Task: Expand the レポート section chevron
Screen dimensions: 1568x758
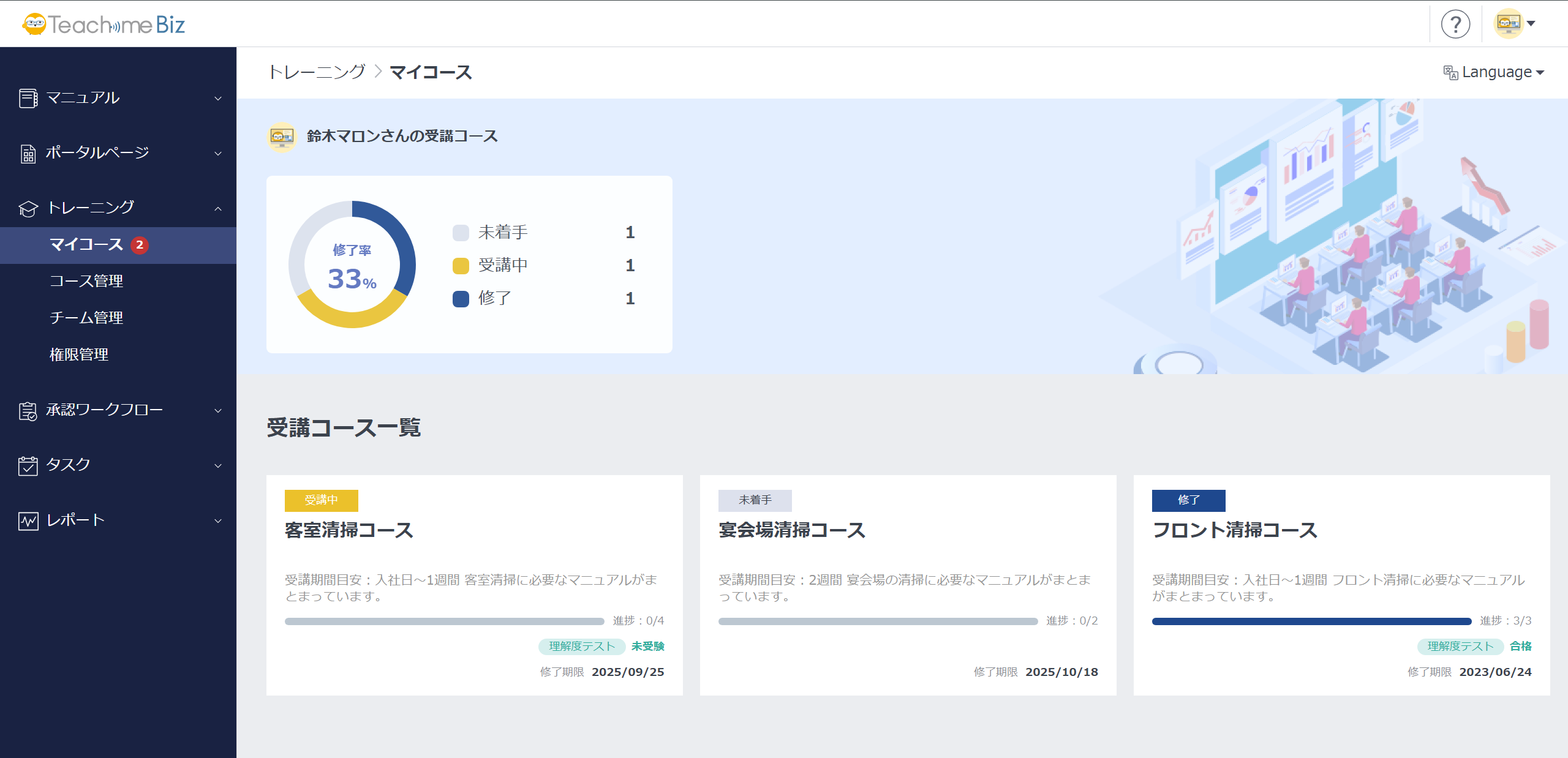Action: 218,520
